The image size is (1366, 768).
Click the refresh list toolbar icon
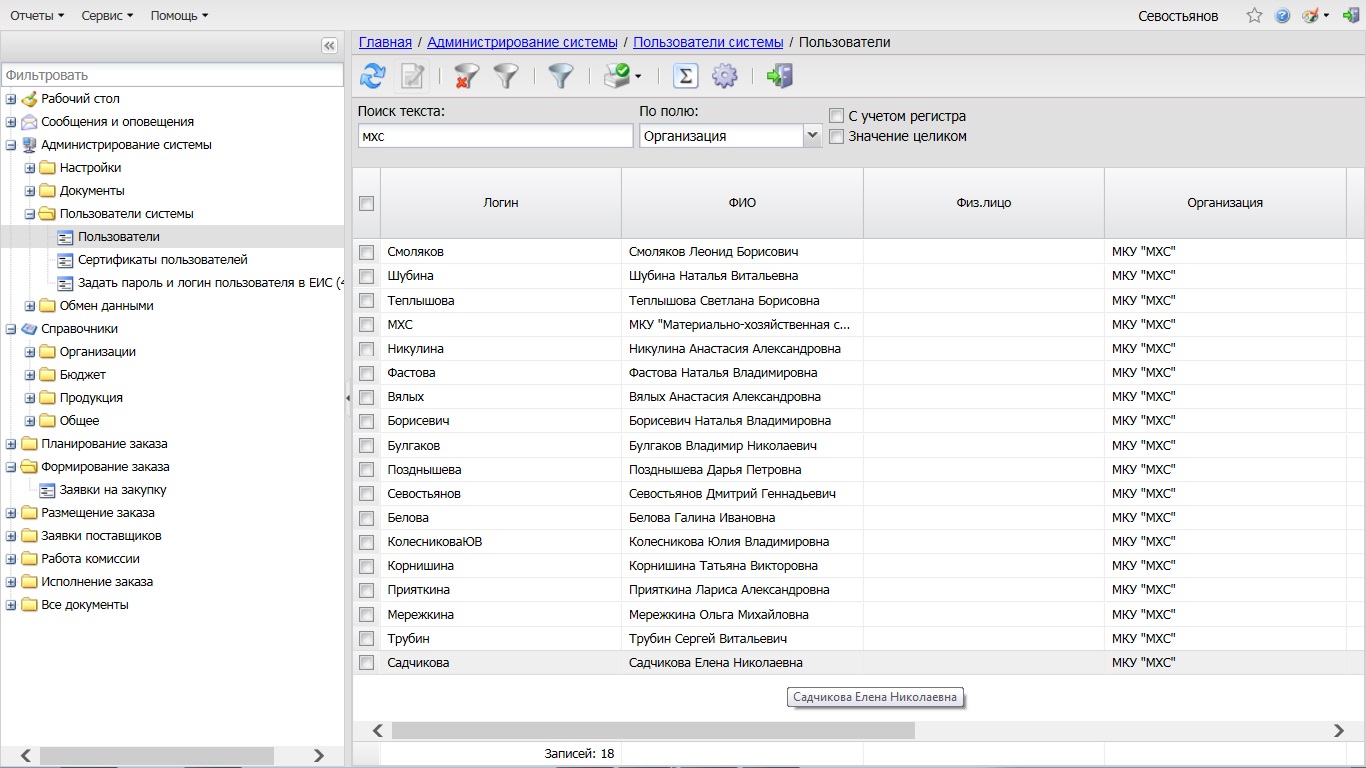(373, 76)
